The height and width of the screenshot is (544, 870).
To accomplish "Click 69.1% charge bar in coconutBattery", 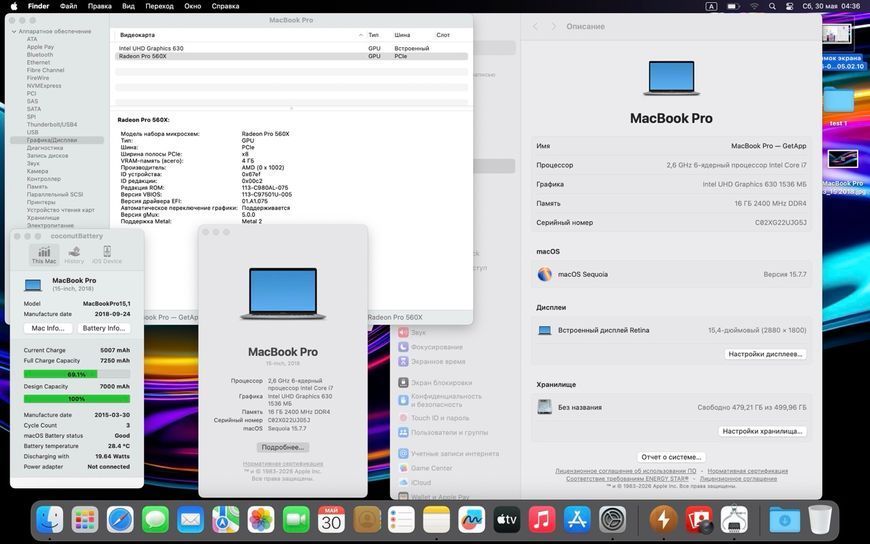I will click(x=77, y=374).
